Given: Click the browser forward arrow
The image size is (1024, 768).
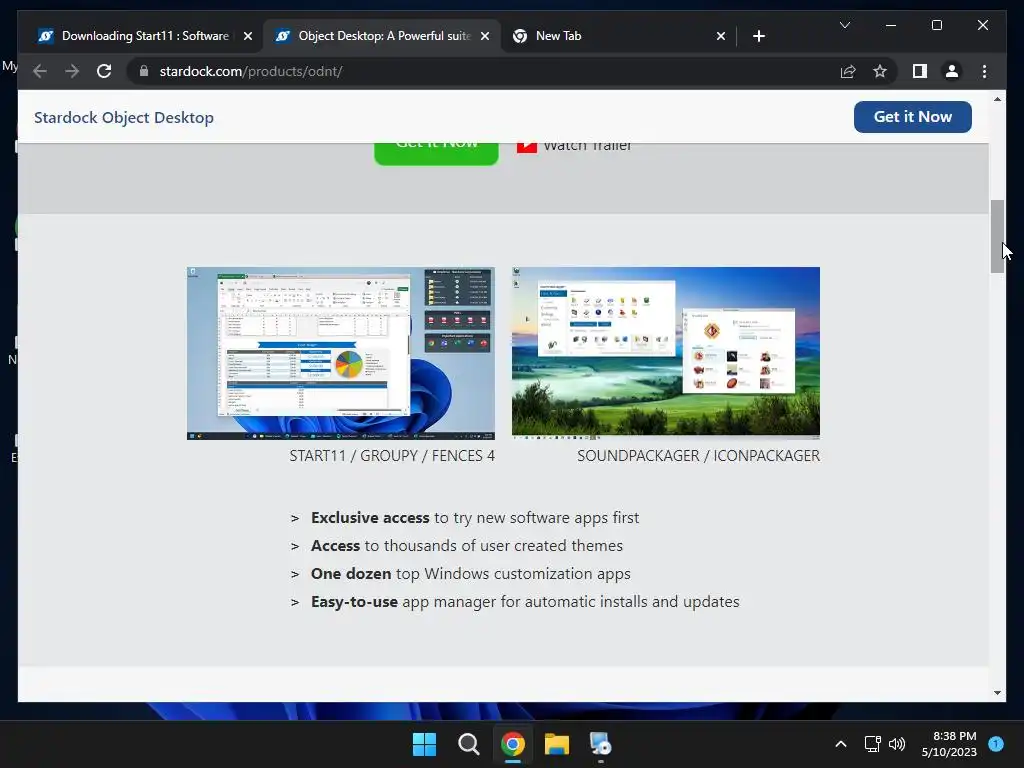Looking at the screenshot, I should tap(72, 71).
